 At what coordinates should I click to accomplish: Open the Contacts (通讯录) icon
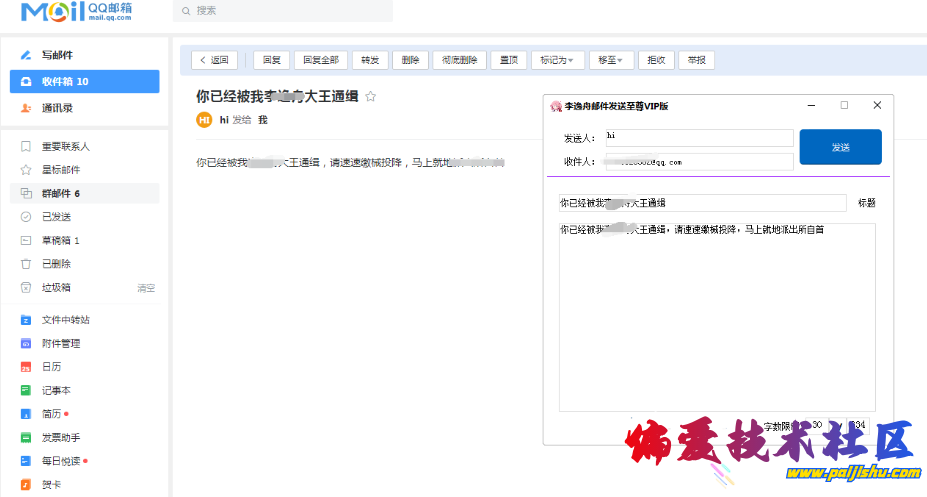pos(26,108)
